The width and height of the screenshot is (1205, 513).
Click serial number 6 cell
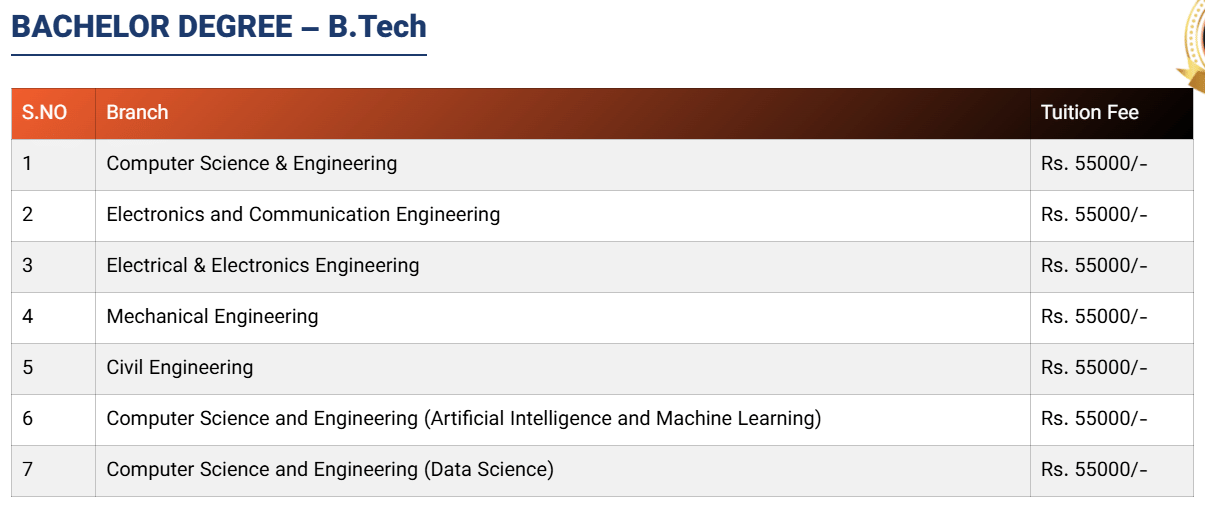[28, 419]
